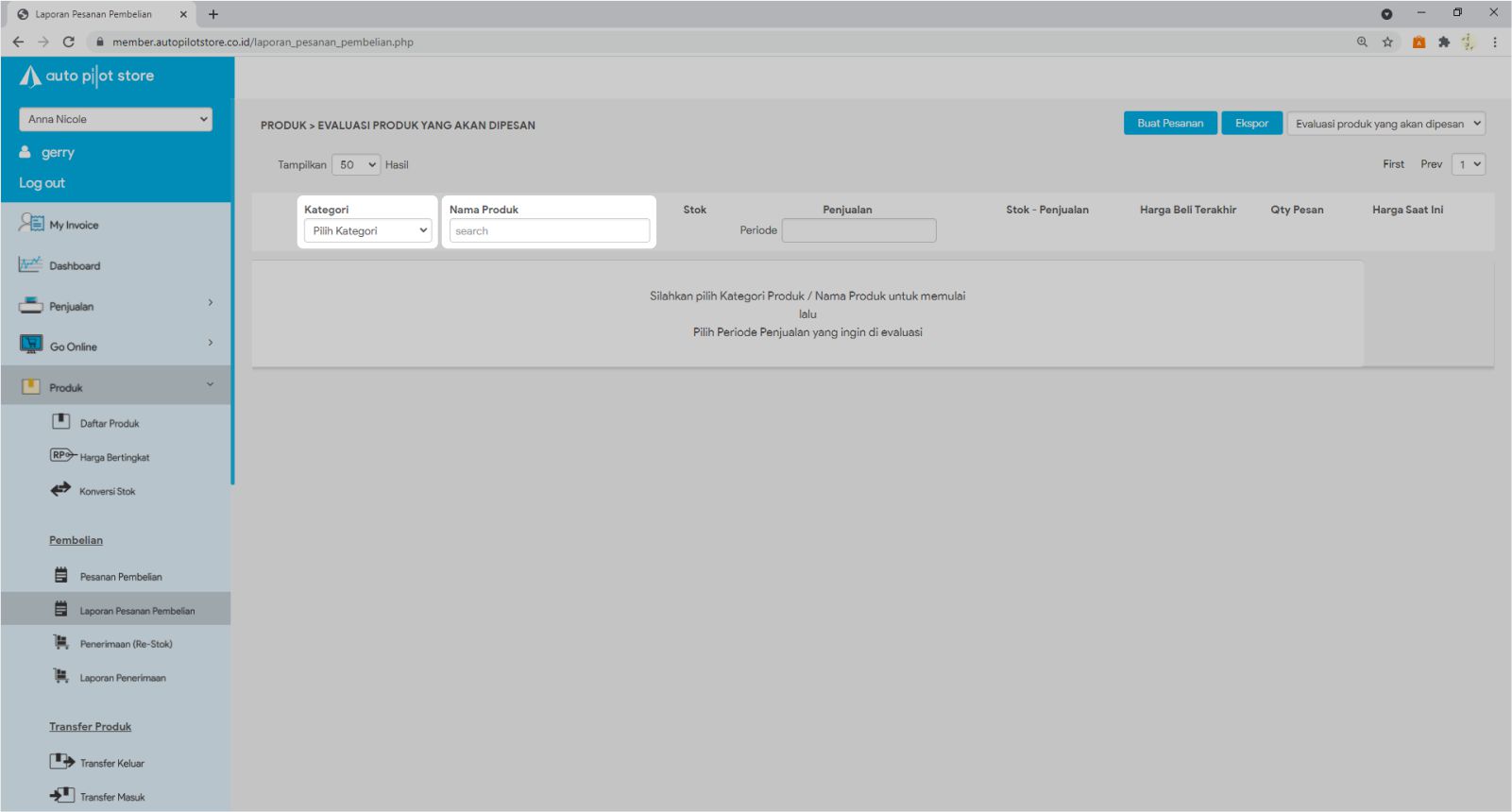Click the Transfer Keluar icon
Viewport: 1512px width, 812px height.
point(62,762)
